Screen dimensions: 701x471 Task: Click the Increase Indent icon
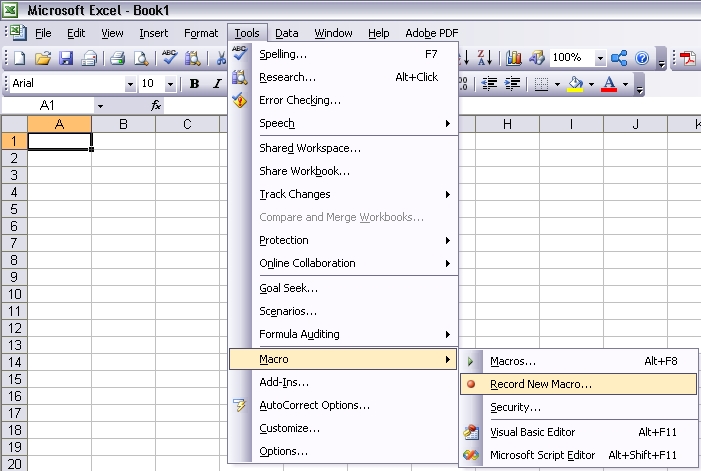coord(512,84)
